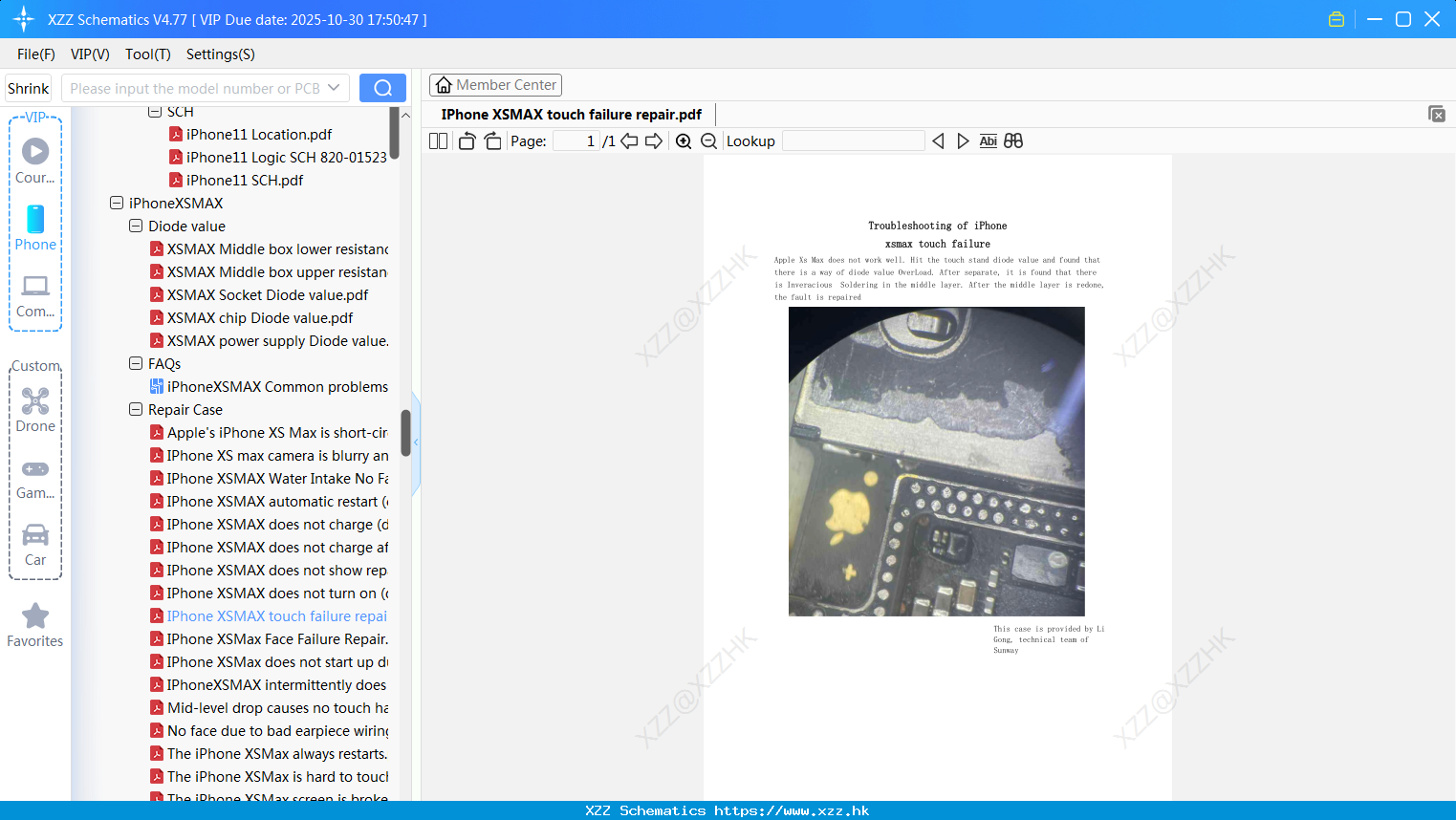Open the Tool(T) menu

point(148,54)
